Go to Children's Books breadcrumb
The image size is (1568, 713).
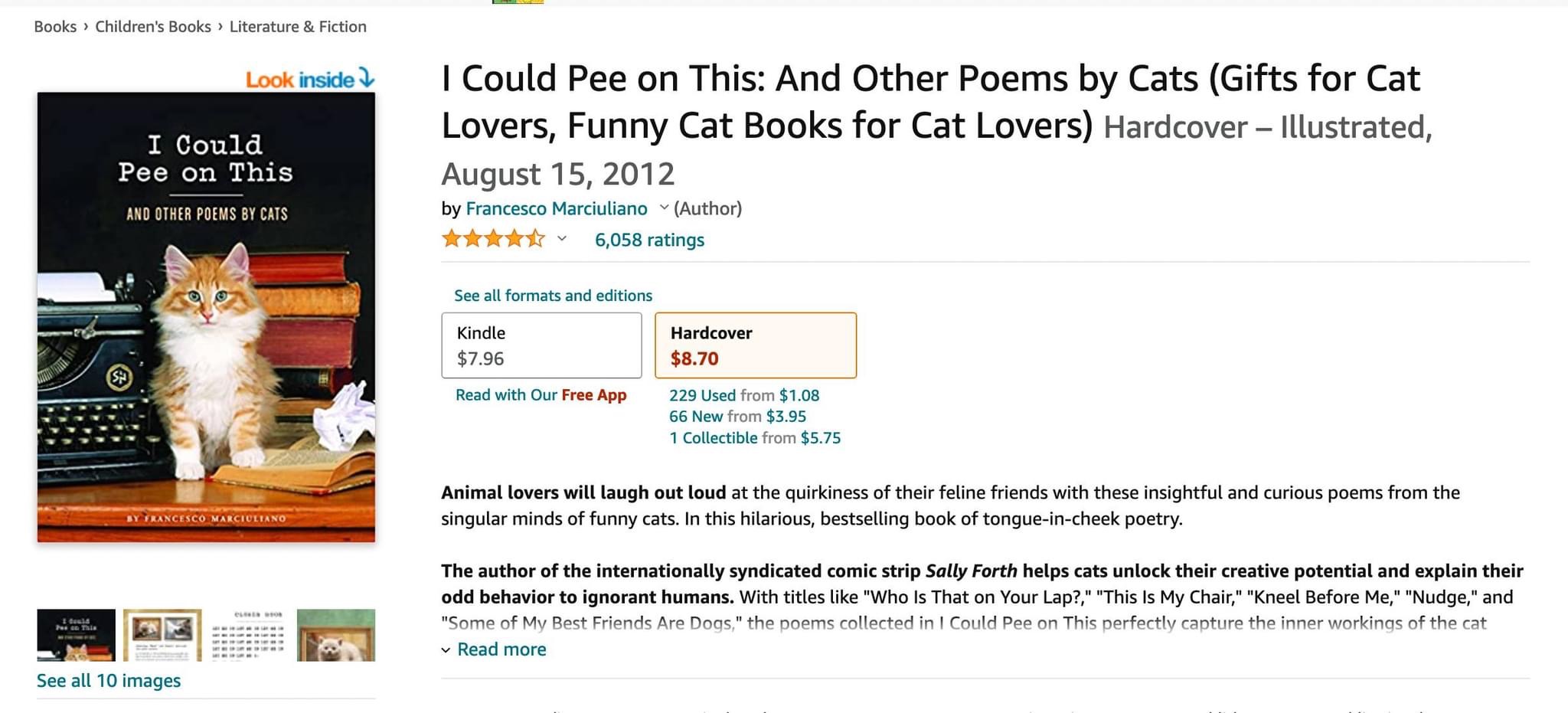coord(153,27)
